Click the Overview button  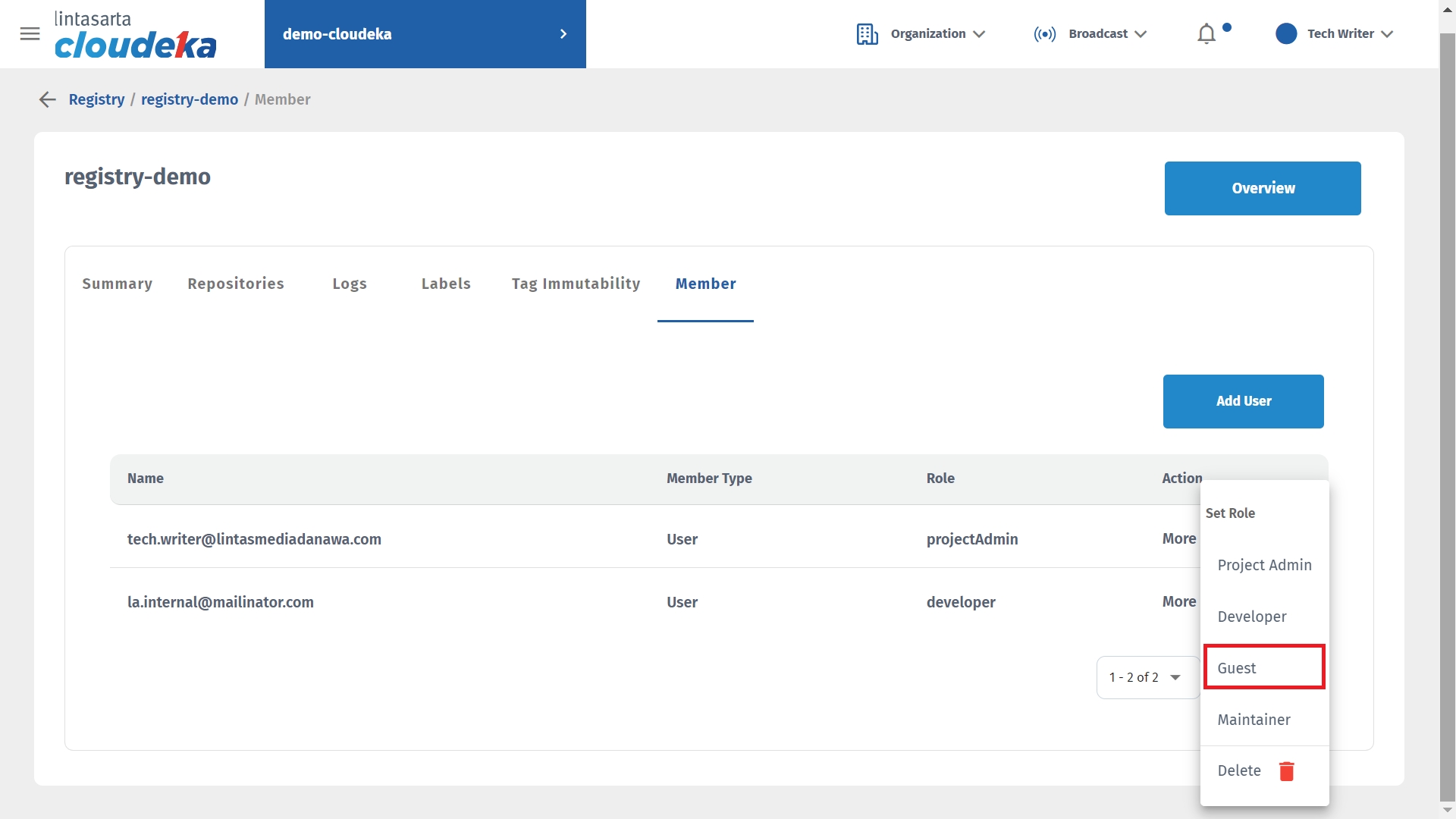[1263, 188]
